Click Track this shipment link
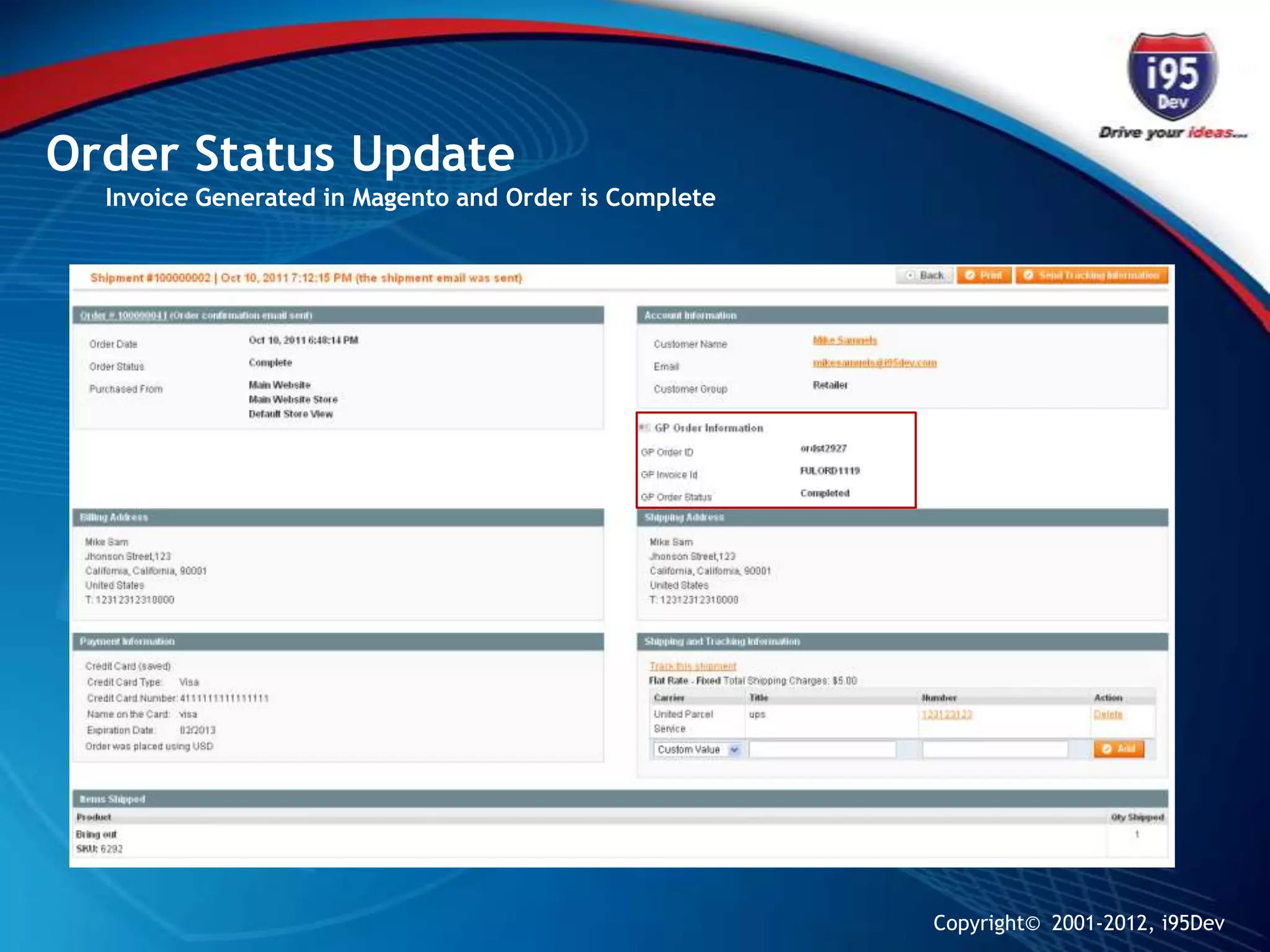The height and width of the screenshot is (952, 1270). (693, 666)
